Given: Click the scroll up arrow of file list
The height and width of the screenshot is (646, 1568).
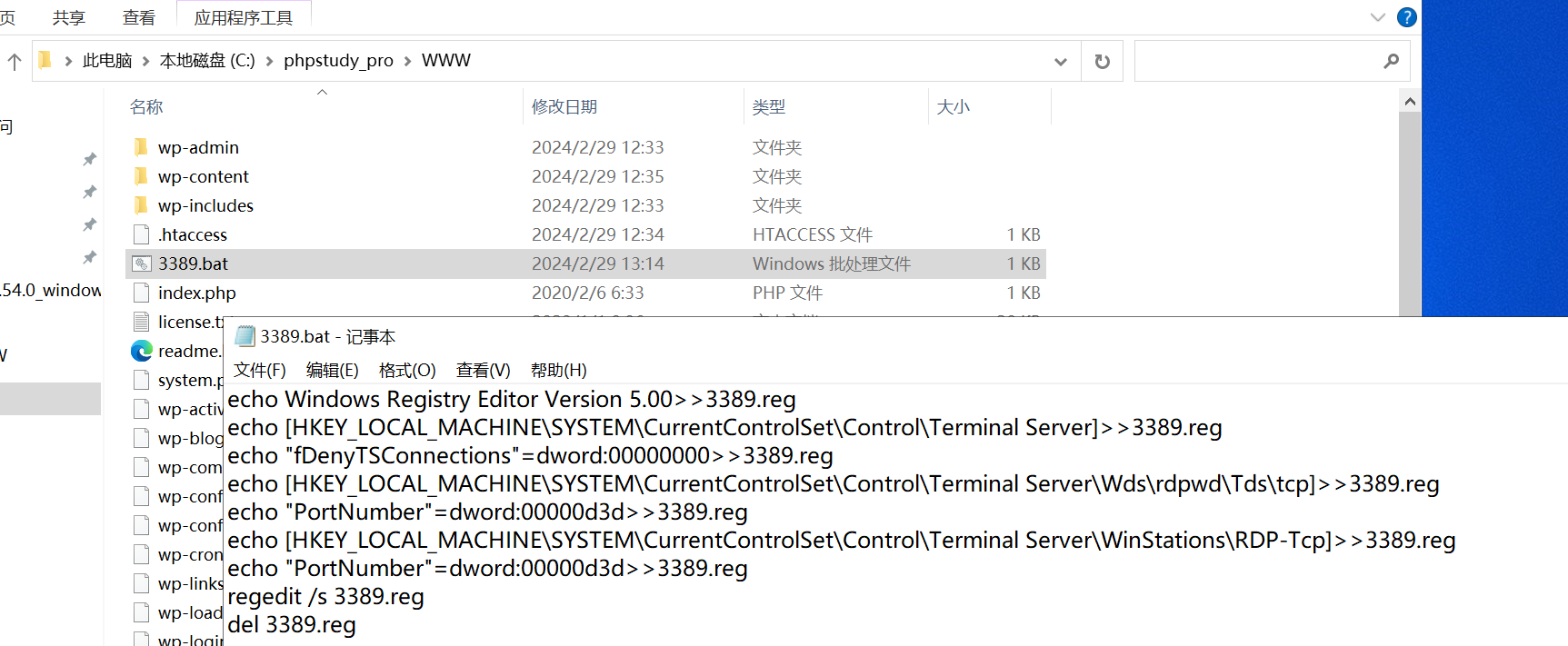Looking at the screenshot, I should [x=1409, y=102].
